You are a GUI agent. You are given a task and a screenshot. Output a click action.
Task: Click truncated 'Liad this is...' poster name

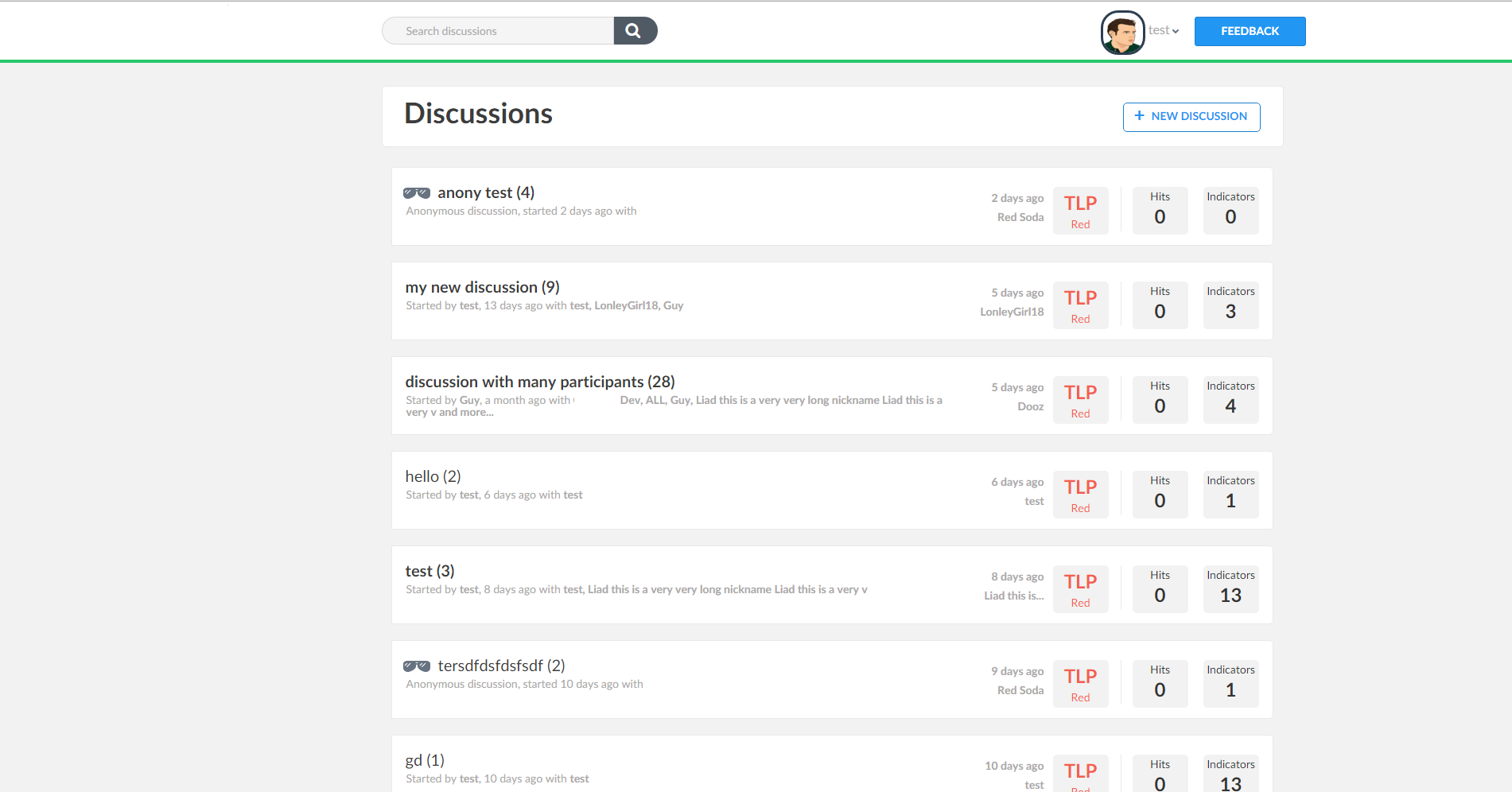coord(1014,596)
